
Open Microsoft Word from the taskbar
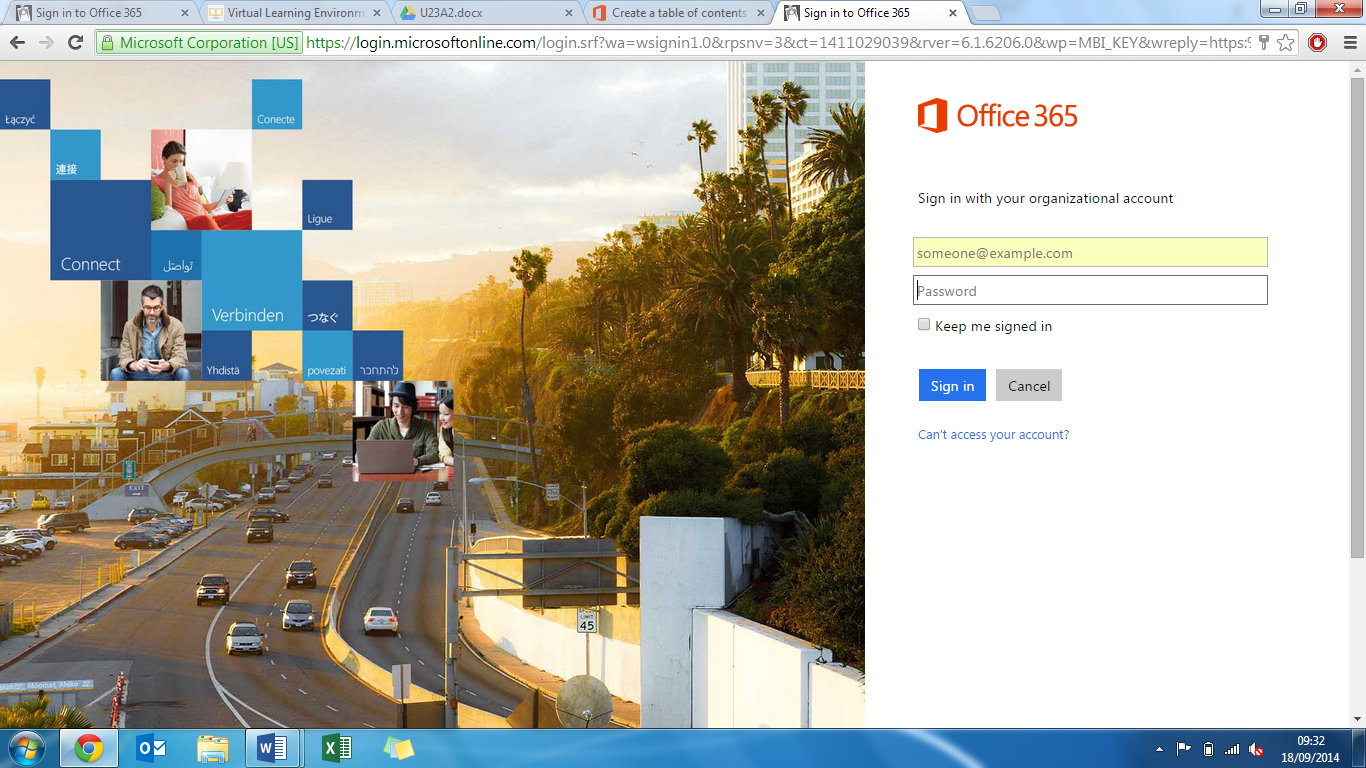coord(275,748)
